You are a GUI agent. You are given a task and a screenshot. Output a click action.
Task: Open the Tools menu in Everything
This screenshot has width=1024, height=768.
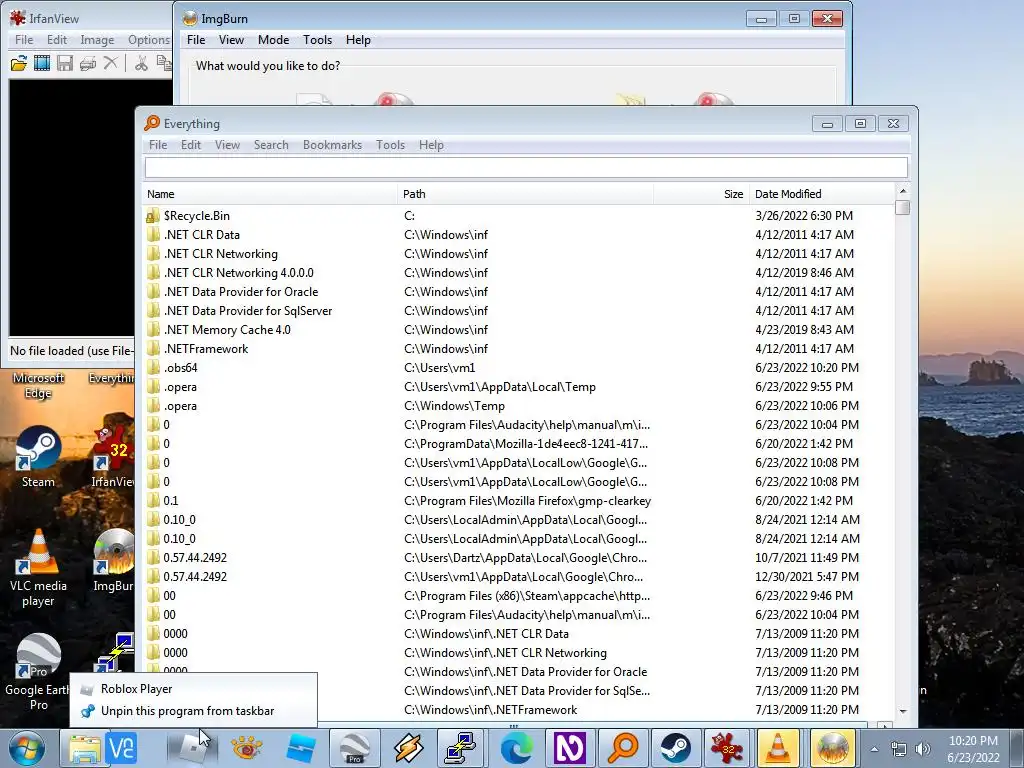tap(391, 145)
